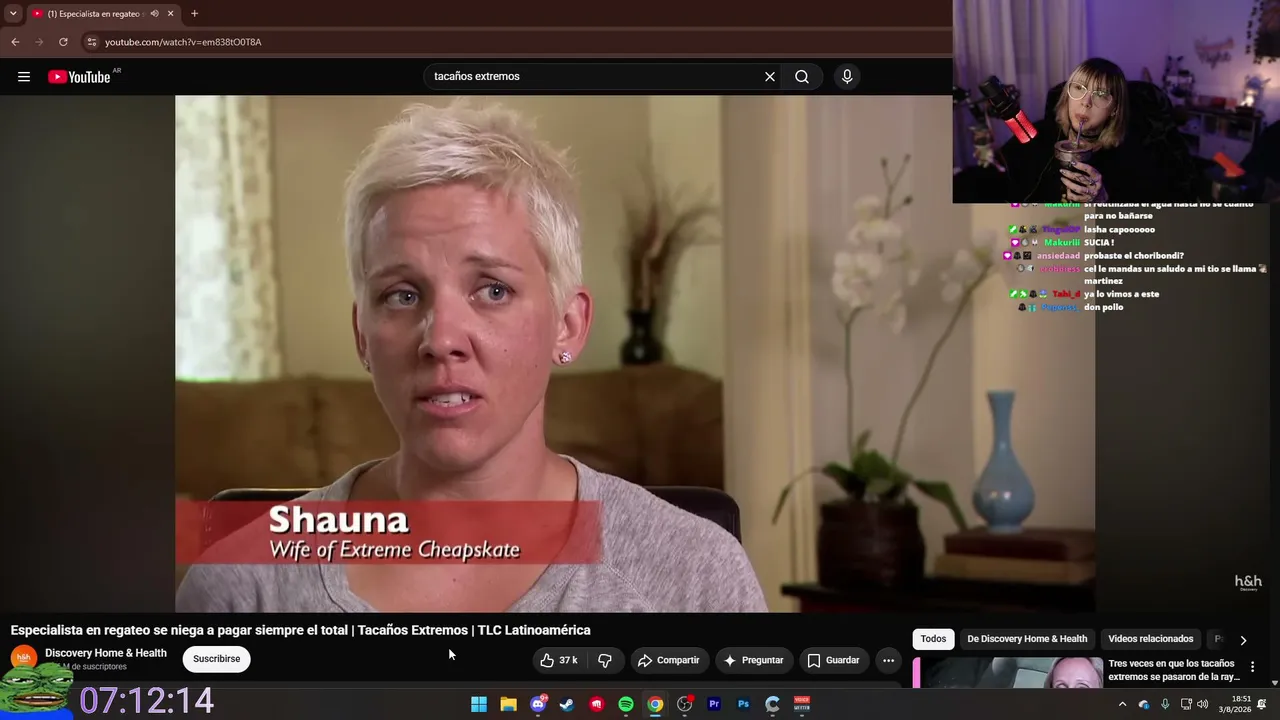
Task: Clear the search box text
Action: [x=770, y=77]
